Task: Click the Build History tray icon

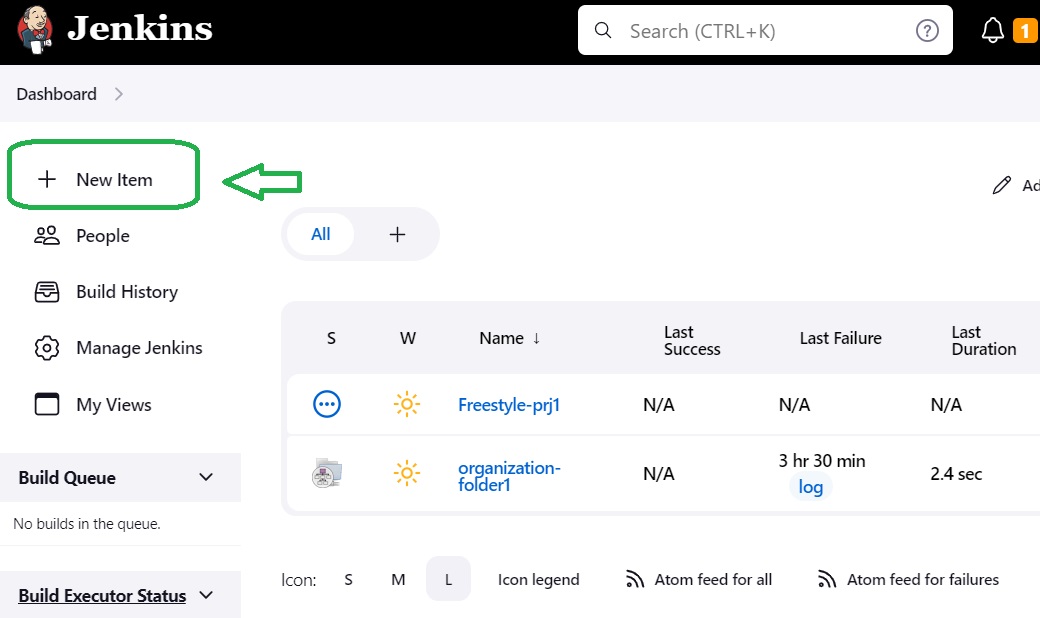Action: [x=46, y=292]
